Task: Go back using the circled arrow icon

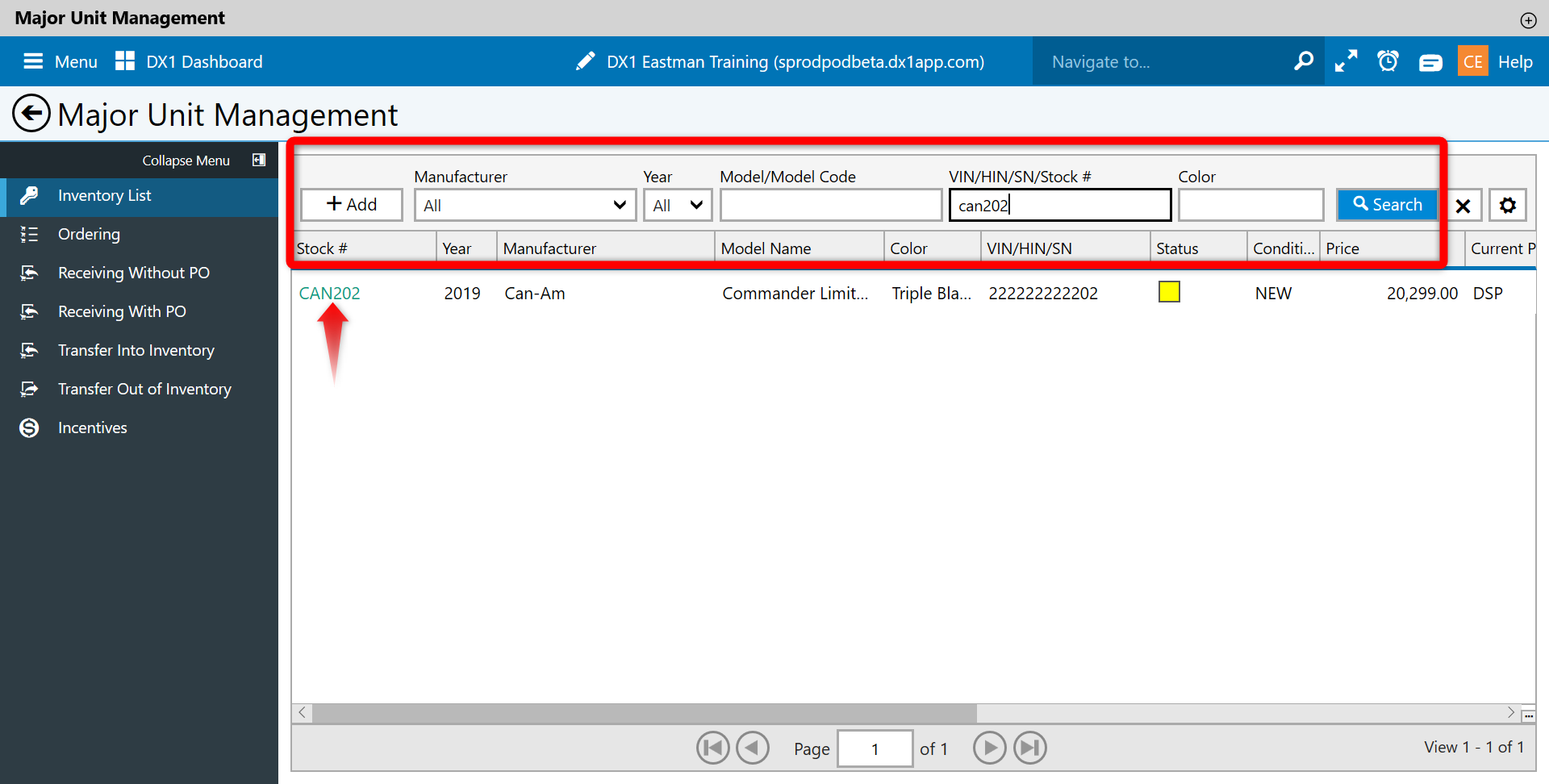Action: point(31,114)
